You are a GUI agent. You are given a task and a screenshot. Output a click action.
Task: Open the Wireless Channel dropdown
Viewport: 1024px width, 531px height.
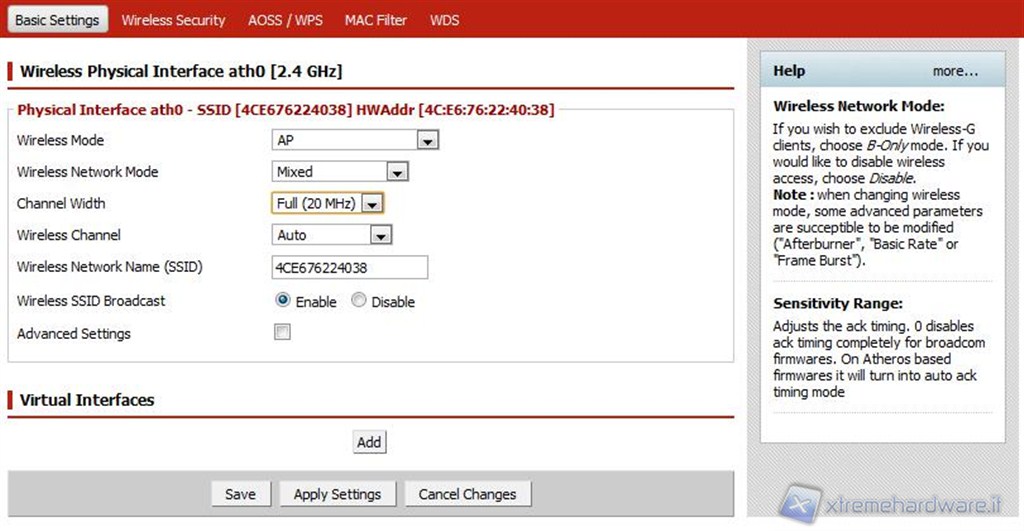[332, 235]
